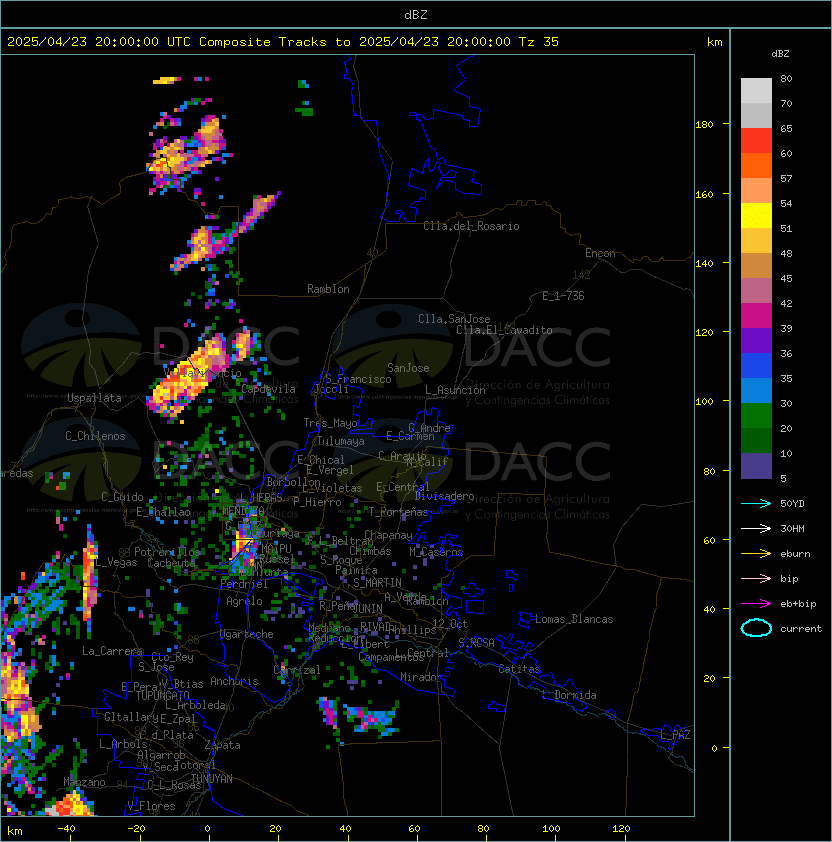
Task: Click the C_Chilenos place label
Action: pyautogui.click(x=95, y=436)
